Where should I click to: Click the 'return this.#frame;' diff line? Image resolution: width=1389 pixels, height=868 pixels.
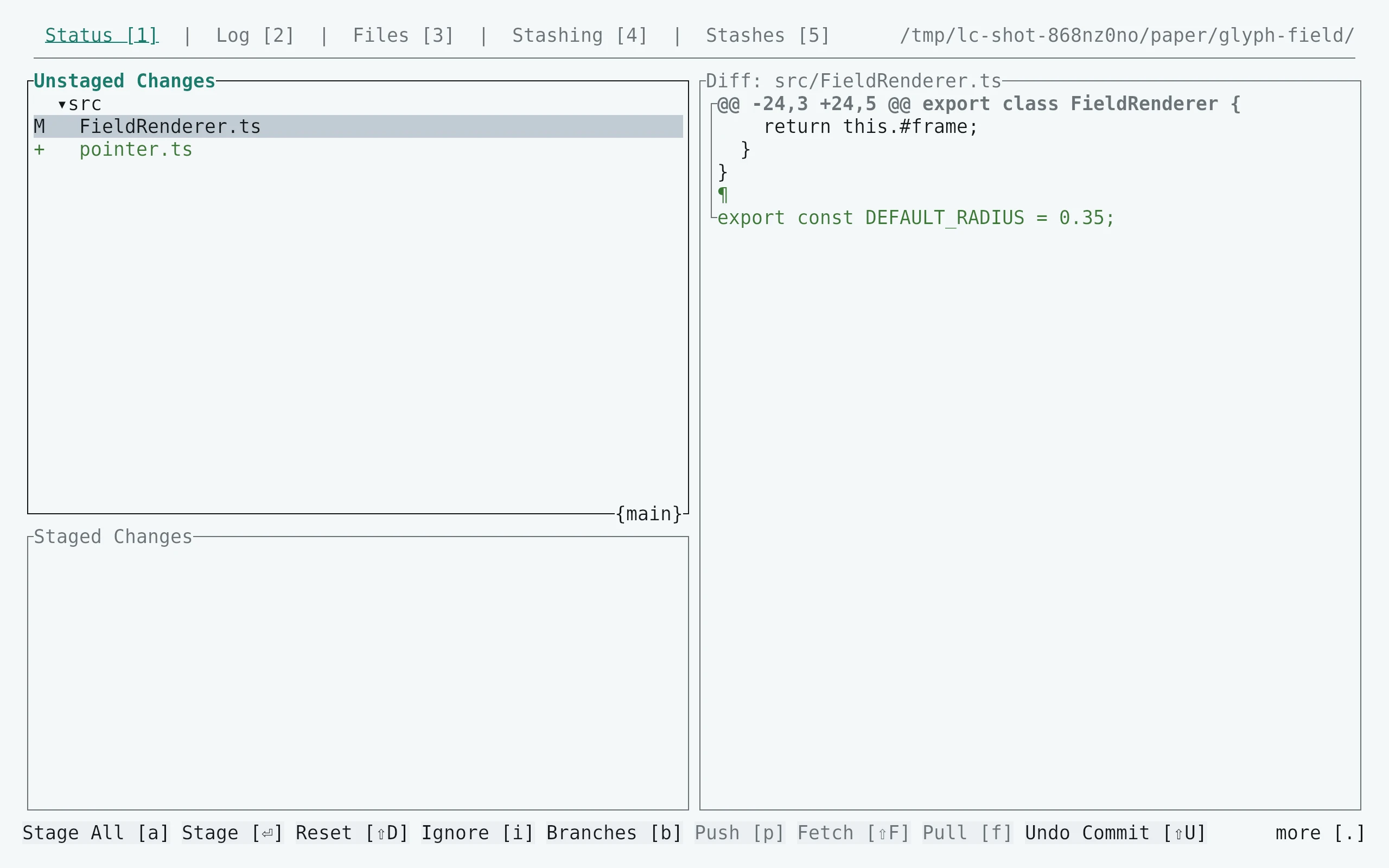click(x=870, y=126)
